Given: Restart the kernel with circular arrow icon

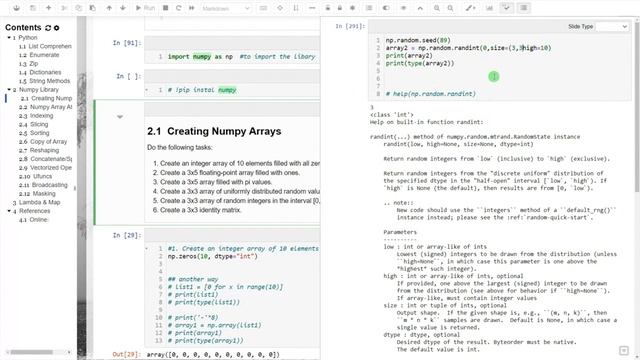Looking at the screenshot, I should click(x=178, y=8).
